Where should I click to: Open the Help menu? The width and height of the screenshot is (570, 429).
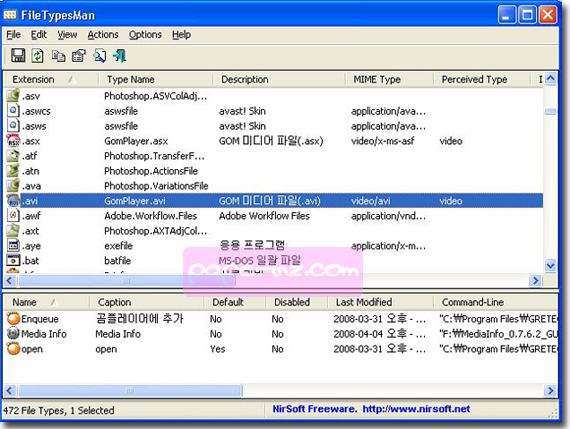point(181,35)
